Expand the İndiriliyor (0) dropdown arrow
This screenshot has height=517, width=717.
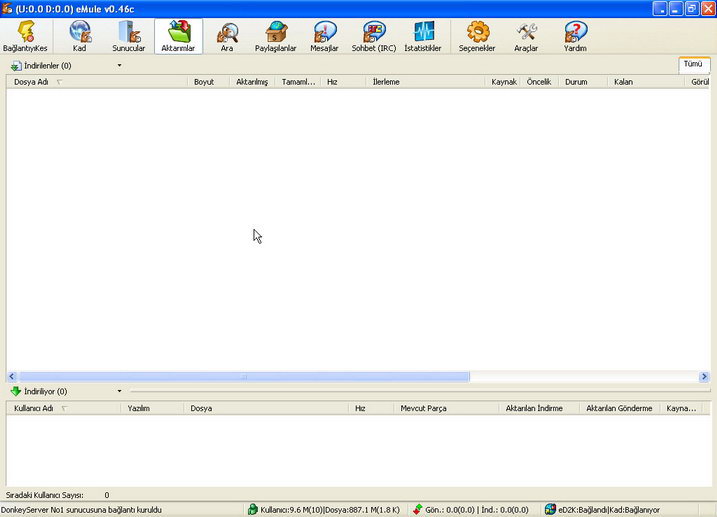[x=119, y=391]
